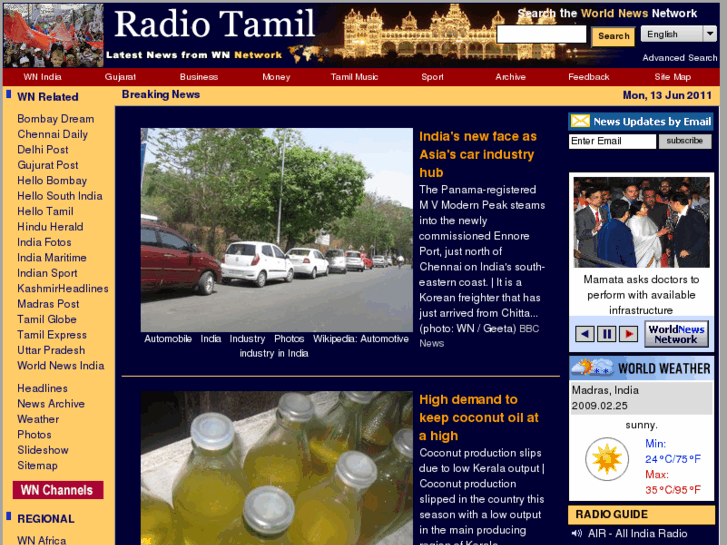This screenshot has height=545, width=727.
Task: Click the red next slide arrow
Action: [629, 333]
